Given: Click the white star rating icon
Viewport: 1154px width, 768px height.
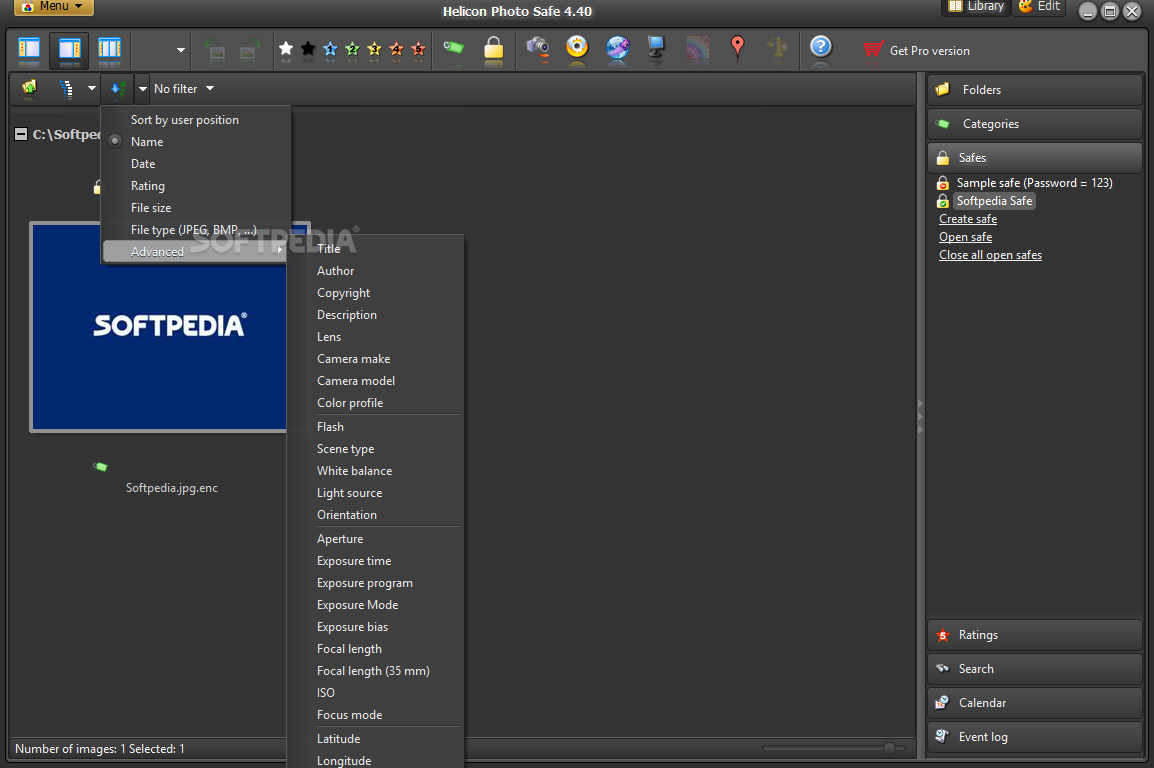Looking at the screenshot, I should [286, 49].
